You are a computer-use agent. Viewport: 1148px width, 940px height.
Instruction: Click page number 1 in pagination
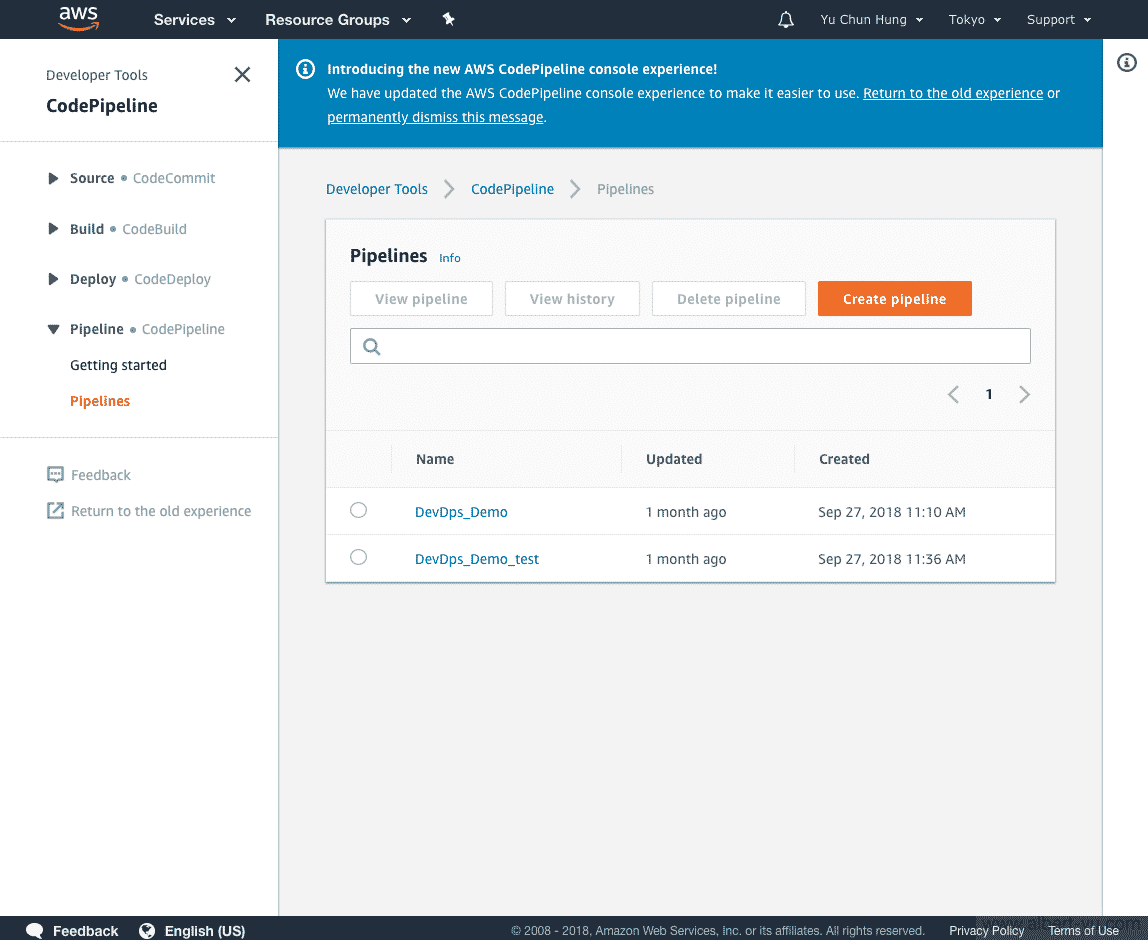tap(989, 395)
